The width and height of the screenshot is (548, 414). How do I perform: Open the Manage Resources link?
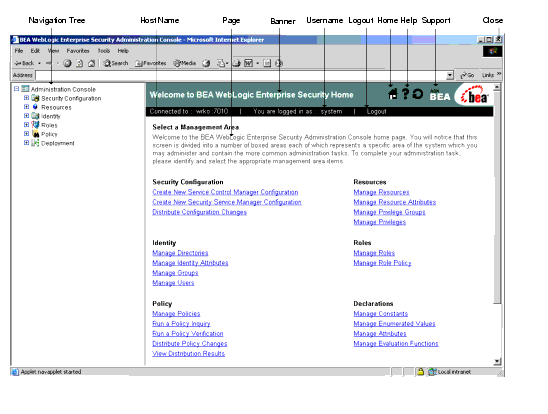pyautogui.click(x=381, y=192)
